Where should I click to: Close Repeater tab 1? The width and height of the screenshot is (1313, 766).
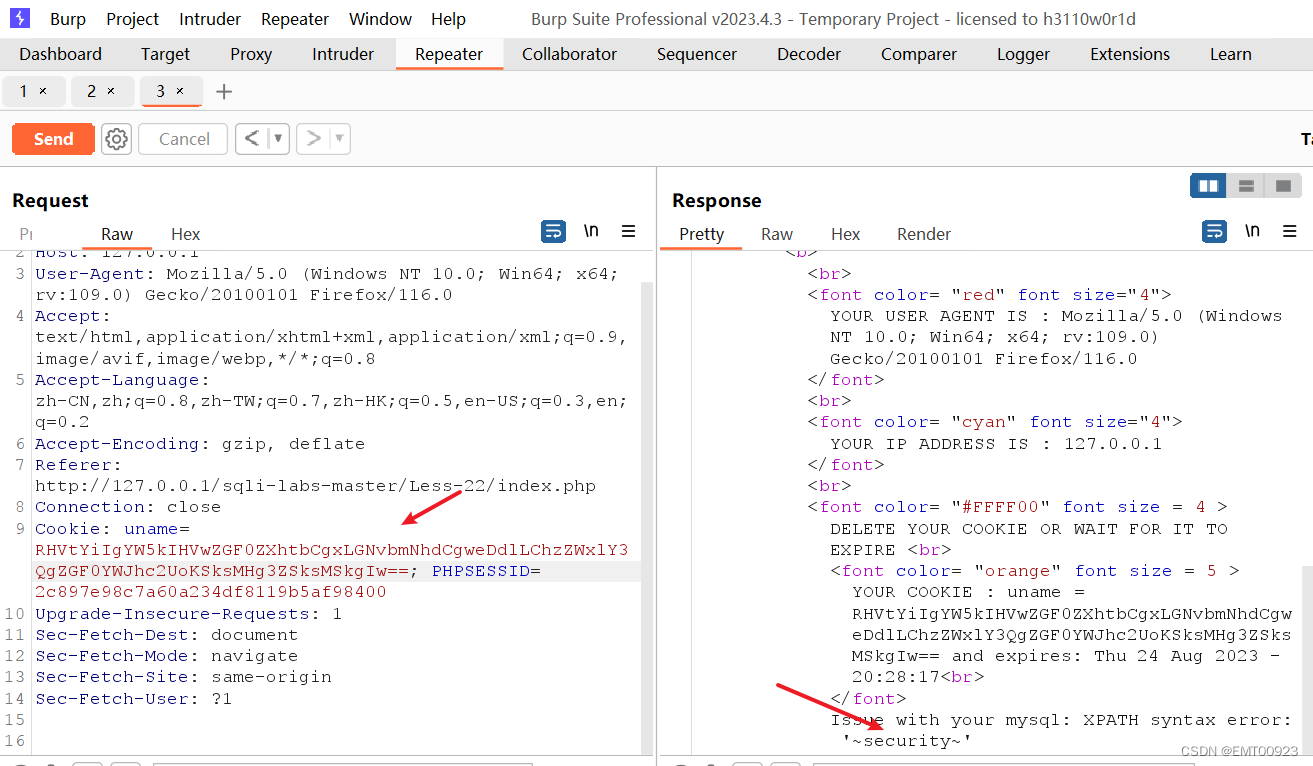[x=43, y=91]
